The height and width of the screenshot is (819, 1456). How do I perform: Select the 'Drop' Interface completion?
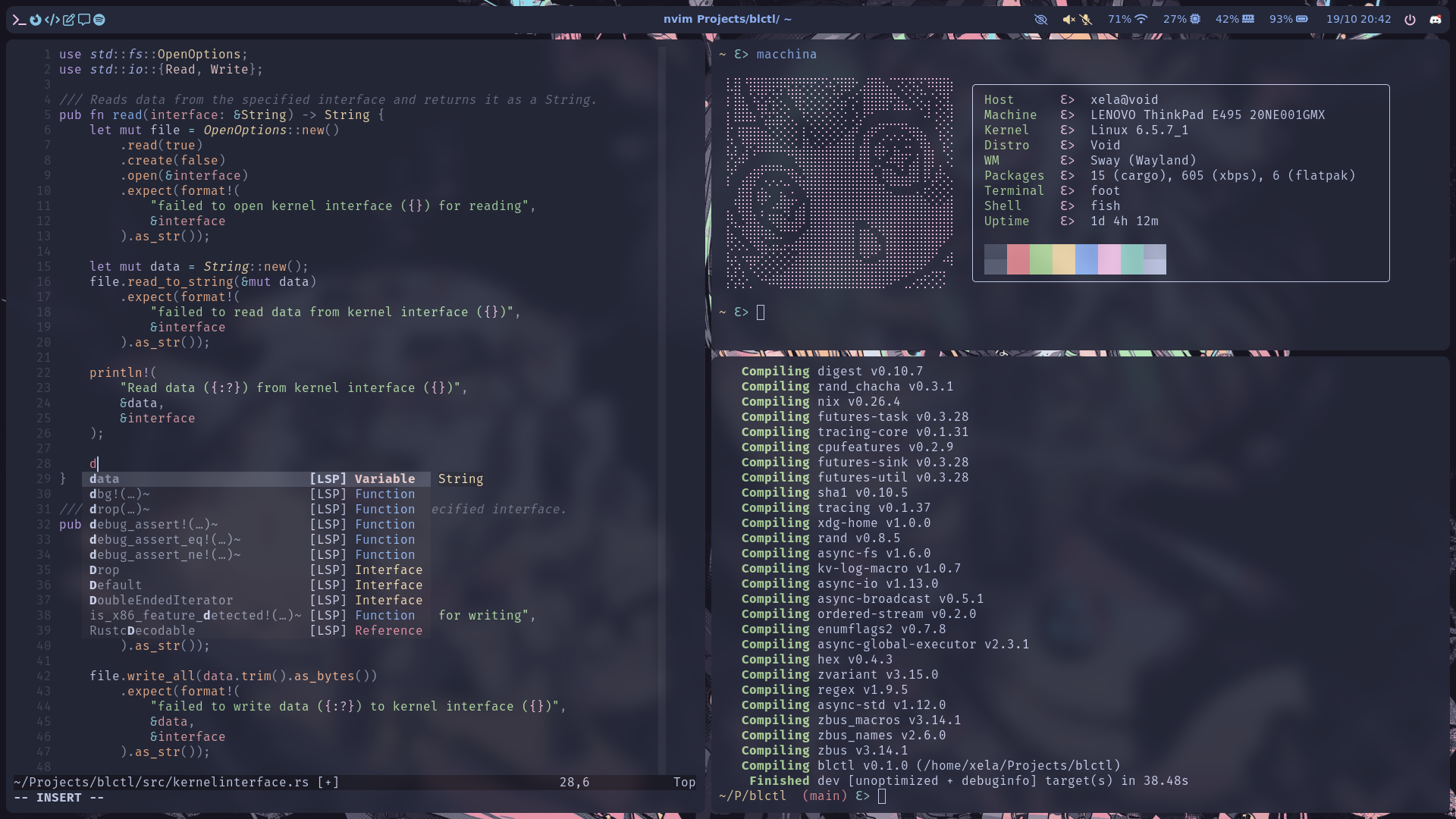[256, 570]
